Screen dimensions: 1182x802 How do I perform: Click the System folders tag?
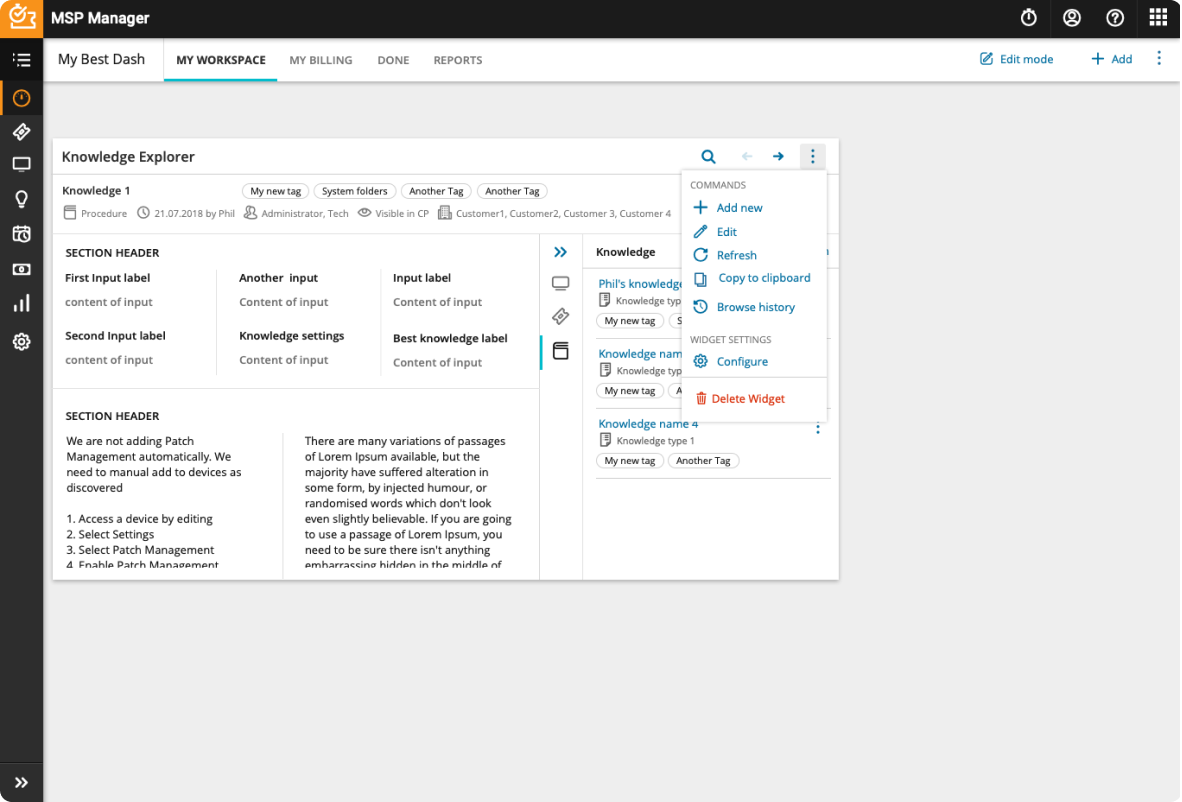354,191
